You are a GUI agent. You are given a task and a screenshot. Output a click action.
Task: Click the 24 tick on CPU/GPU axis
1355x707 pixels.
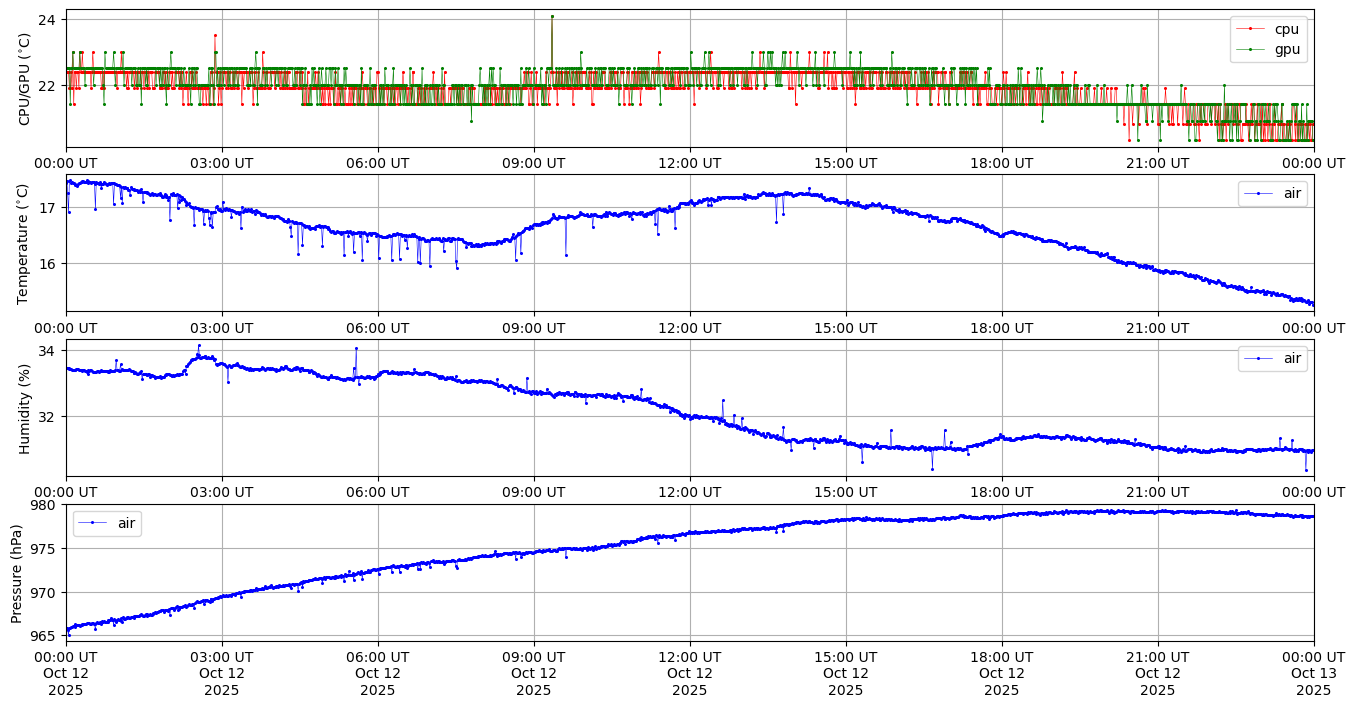(48, 20)
